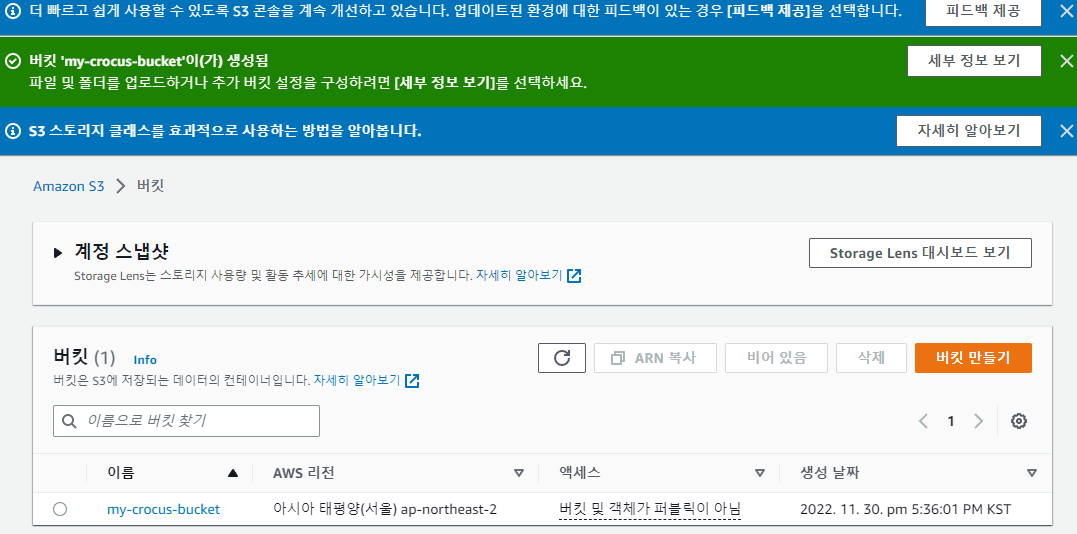Click the orange 버킷 만들기 button
1077x534 pixels.
coord(973,358)
